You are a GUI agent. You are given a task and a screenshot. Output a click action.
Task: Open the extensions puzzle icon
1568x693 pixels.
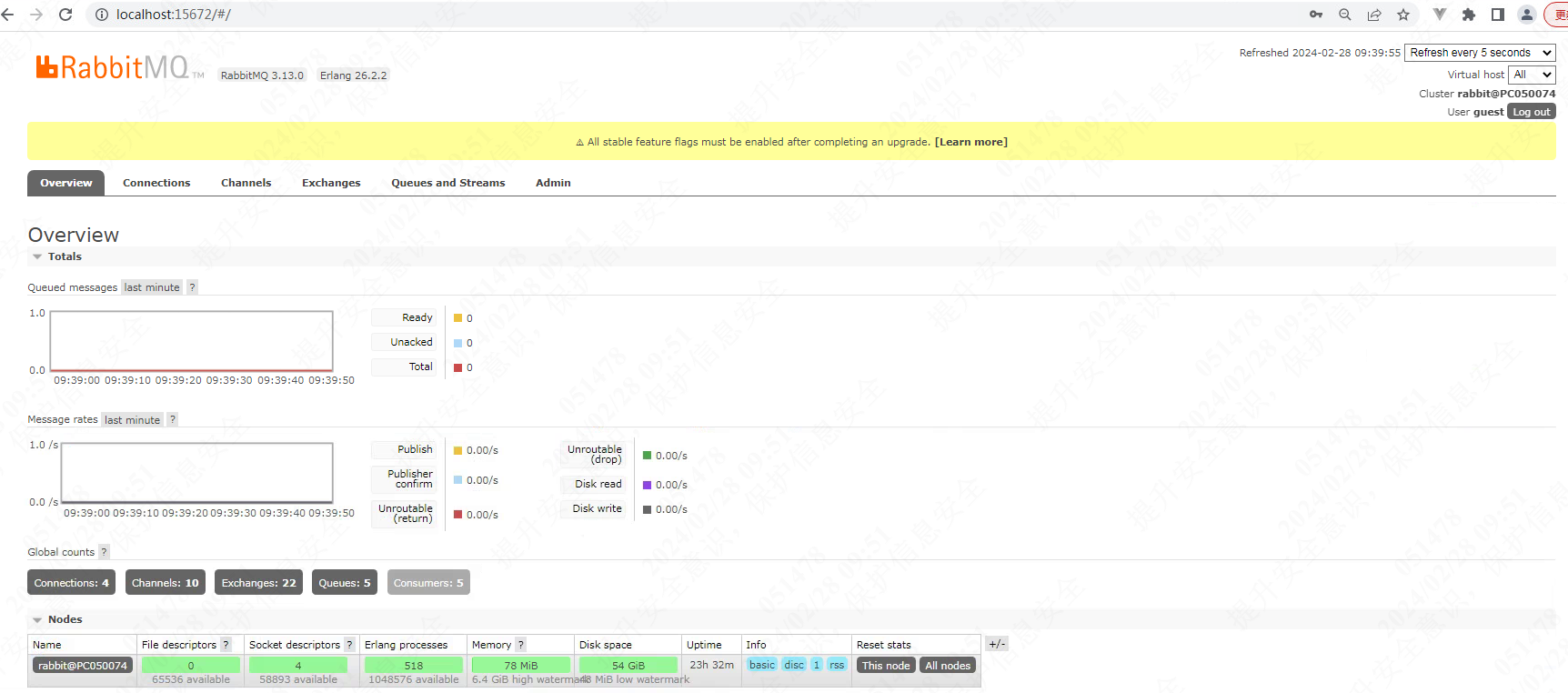[x=1468, y=15]
